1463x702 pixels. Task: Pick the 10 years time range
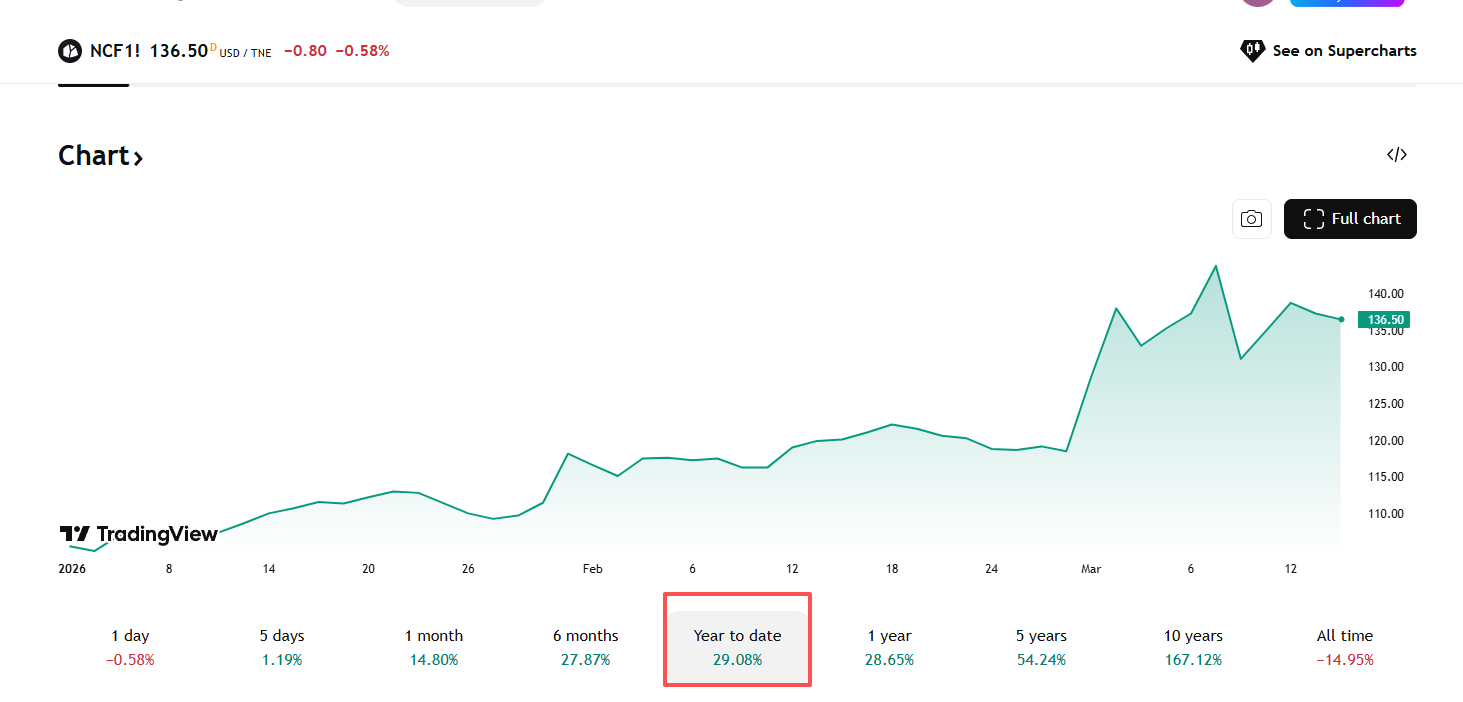(x=1193, y=647)
